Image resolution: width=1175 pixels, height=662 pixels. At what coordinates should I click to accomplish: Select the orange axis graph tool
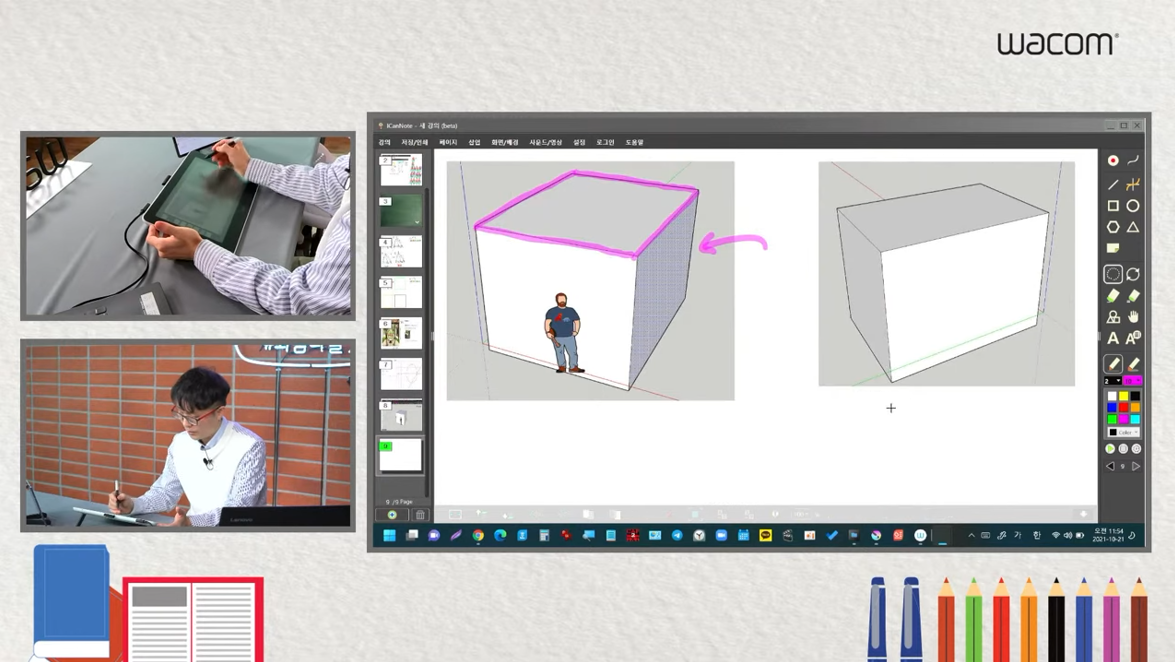click(x=1133, y=184)
